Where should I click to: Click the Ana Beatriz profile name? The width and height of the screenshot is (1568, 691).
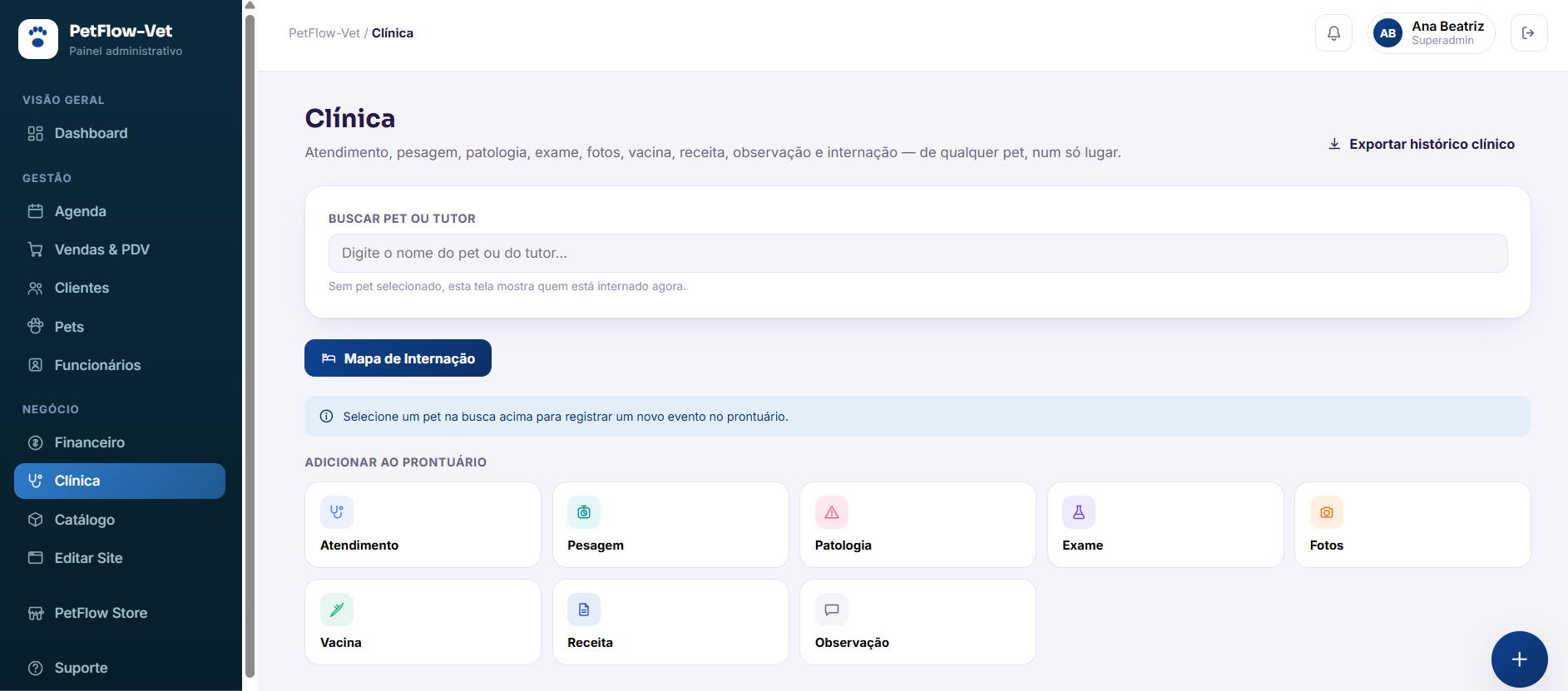1447,27
